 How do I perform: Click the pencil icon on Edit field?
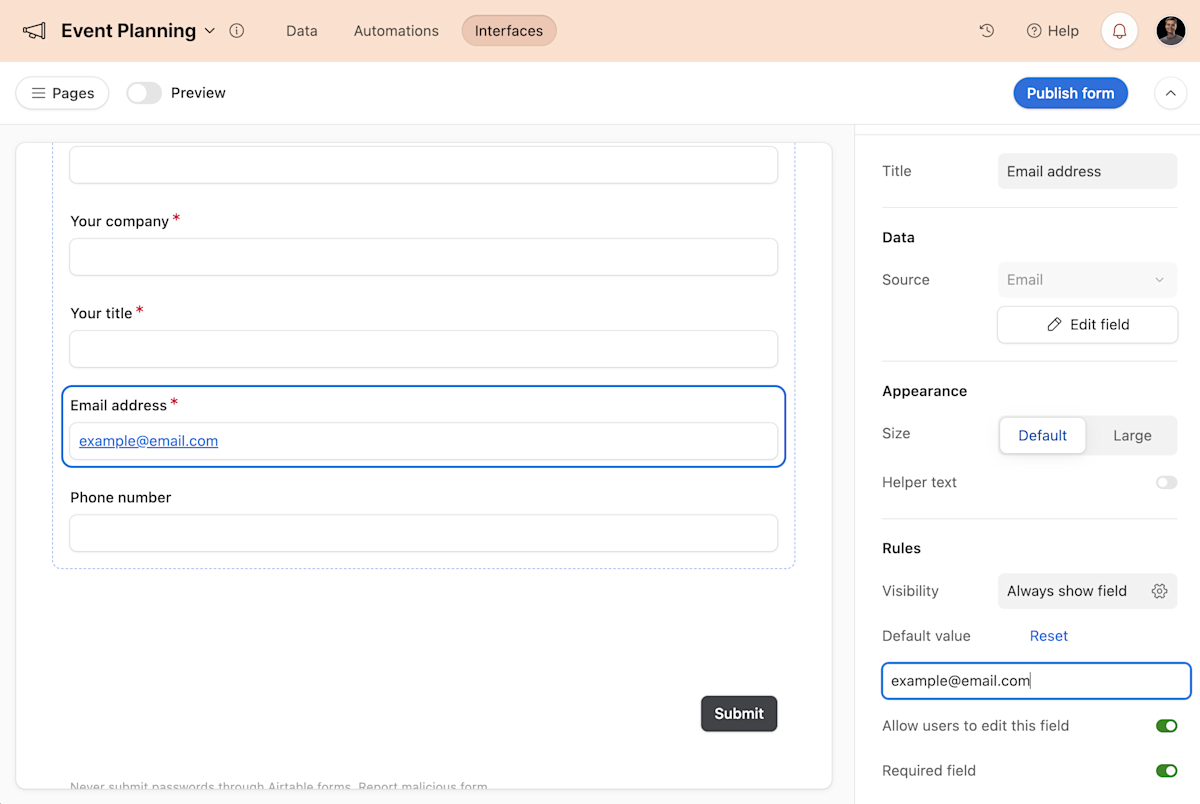pos(1054,324)
